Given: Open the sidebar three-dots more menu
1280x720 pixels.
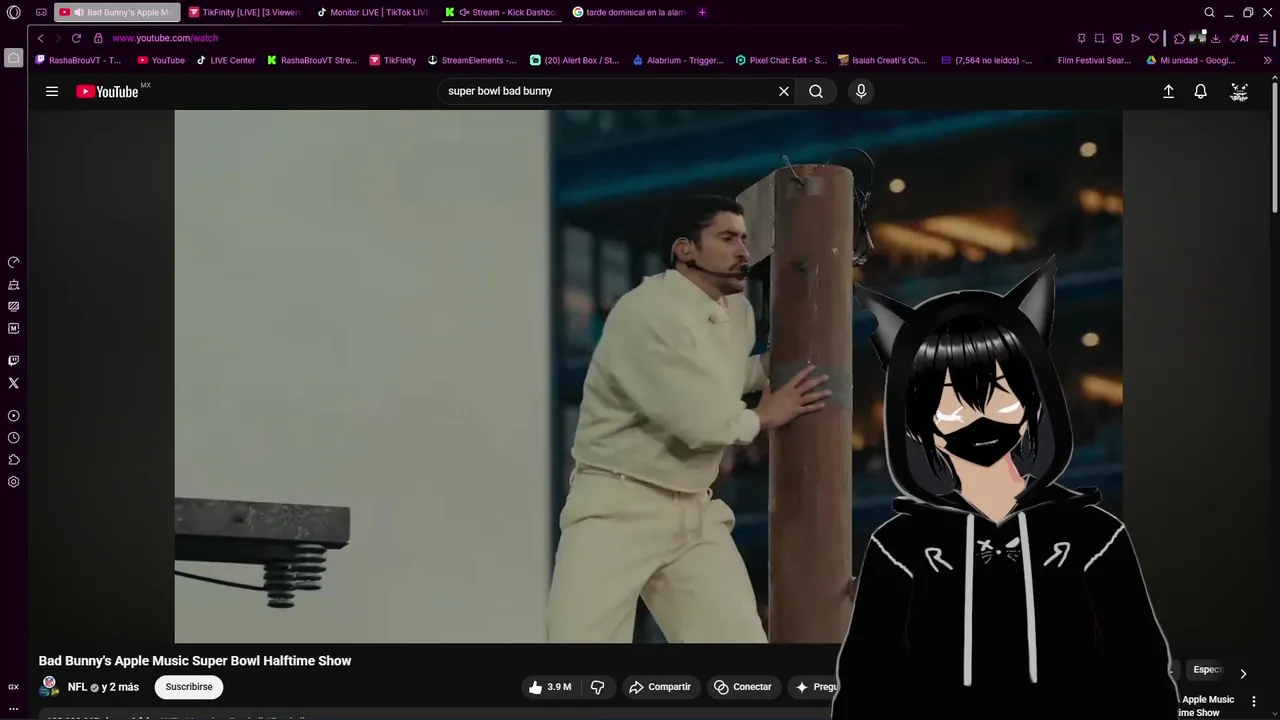Looking at the screenshot, I should click(x=13, y=708).
